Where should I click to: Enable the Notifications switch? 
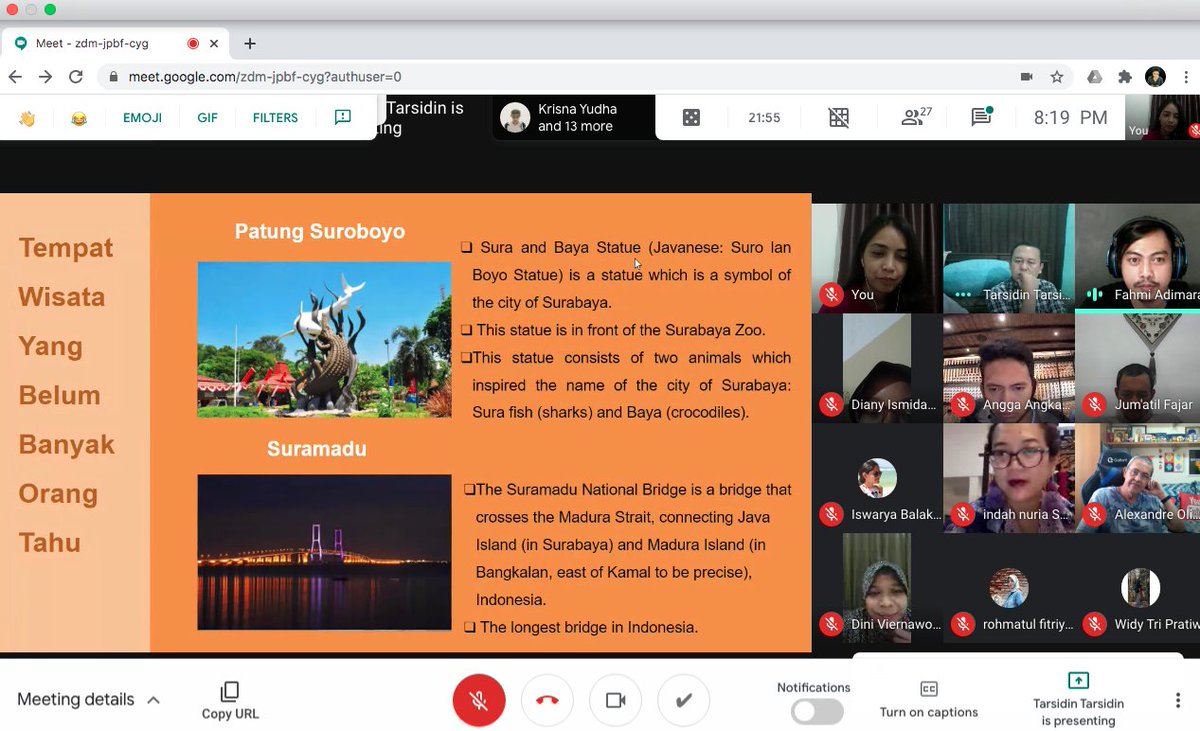[816, 711]
